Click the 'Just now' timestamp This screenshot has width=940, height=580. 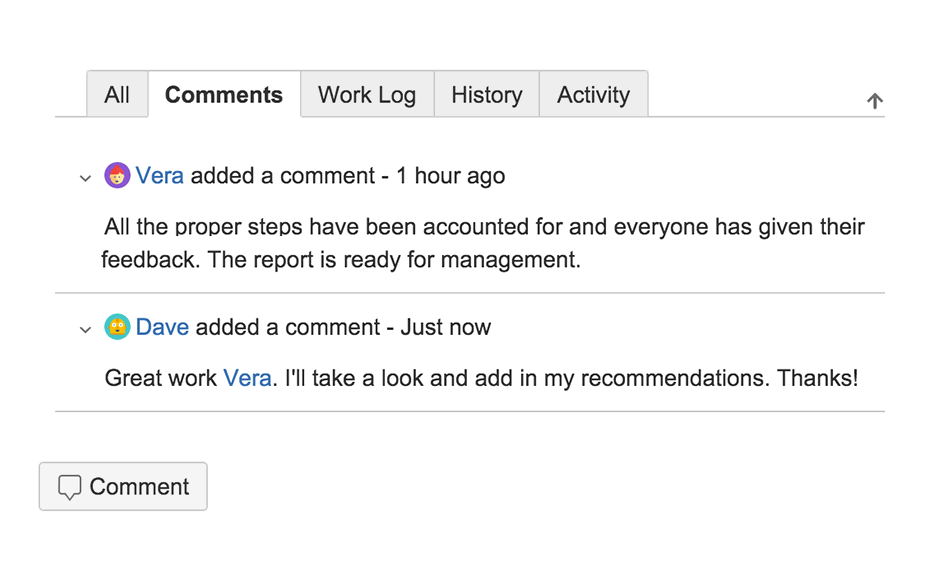pyautogui.click(x=446, y=327)
